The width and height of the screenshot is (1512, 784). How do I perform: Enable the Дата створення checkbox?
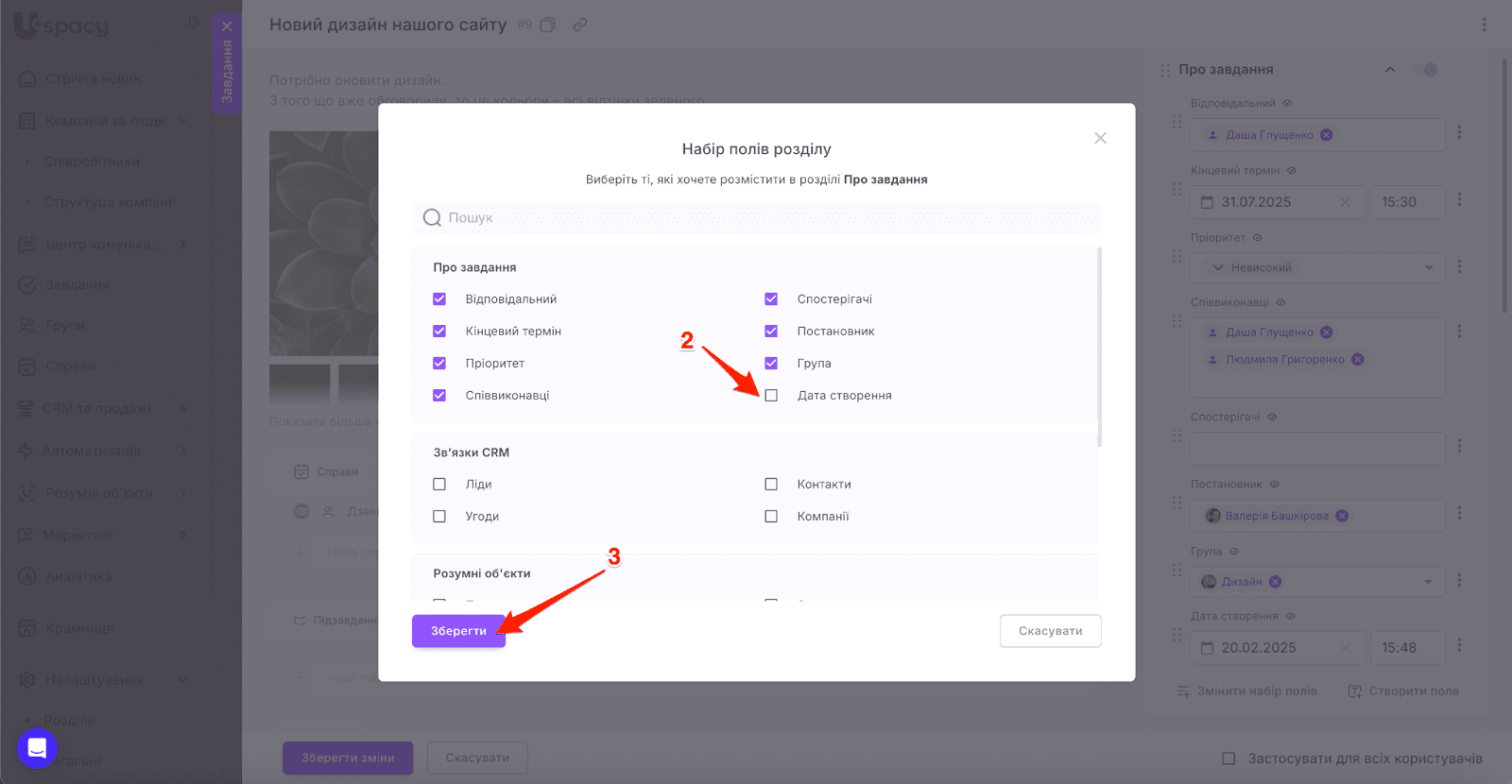point(771,396)
